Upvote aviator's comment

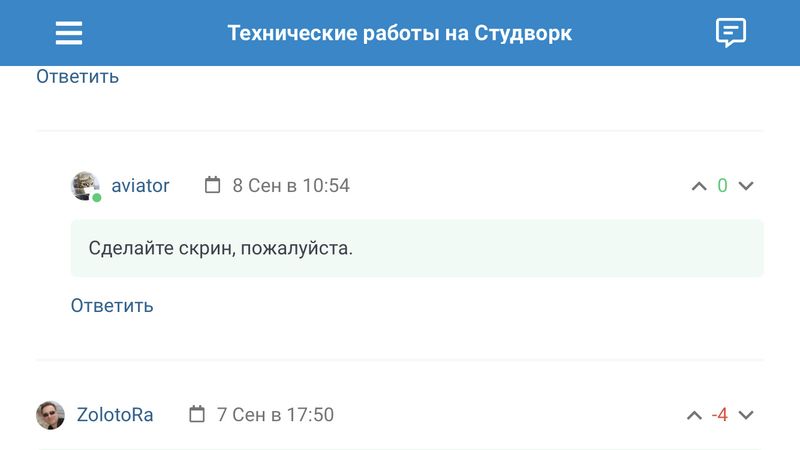[699, 186]
